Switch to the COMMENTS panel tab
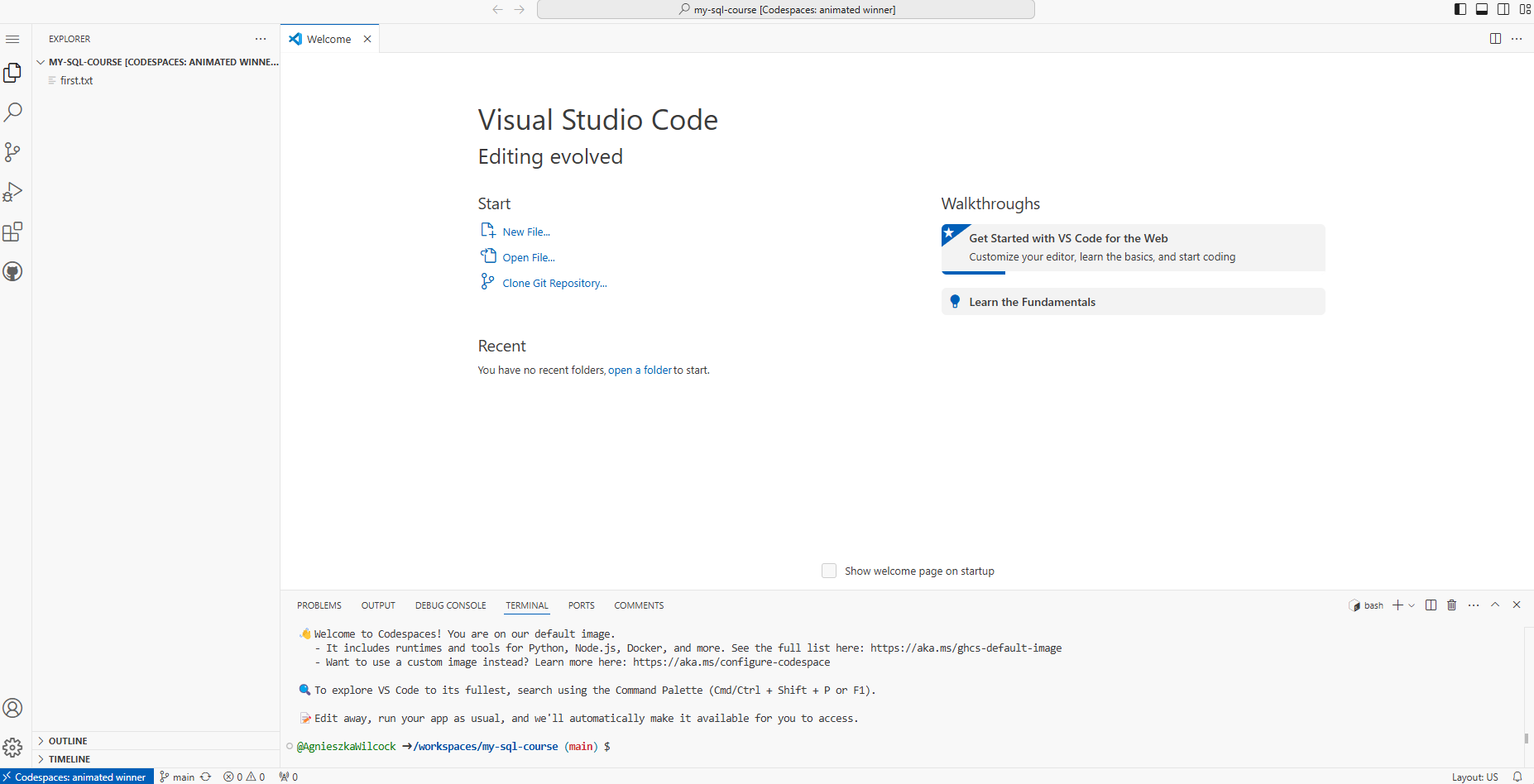Viewport: 1534px width, 784px height. (x=639, y=605)
